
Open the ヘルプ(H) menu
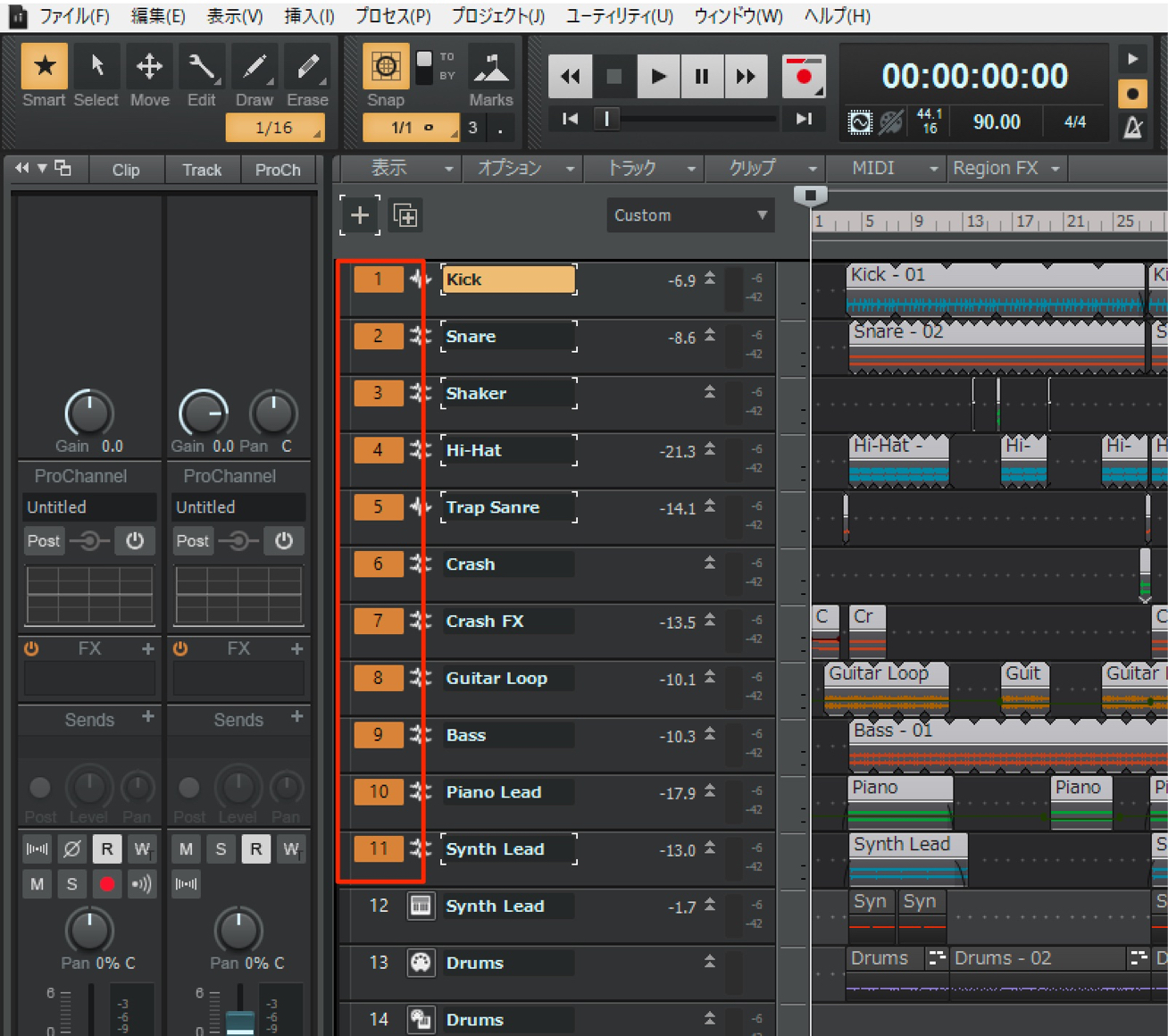837,16
